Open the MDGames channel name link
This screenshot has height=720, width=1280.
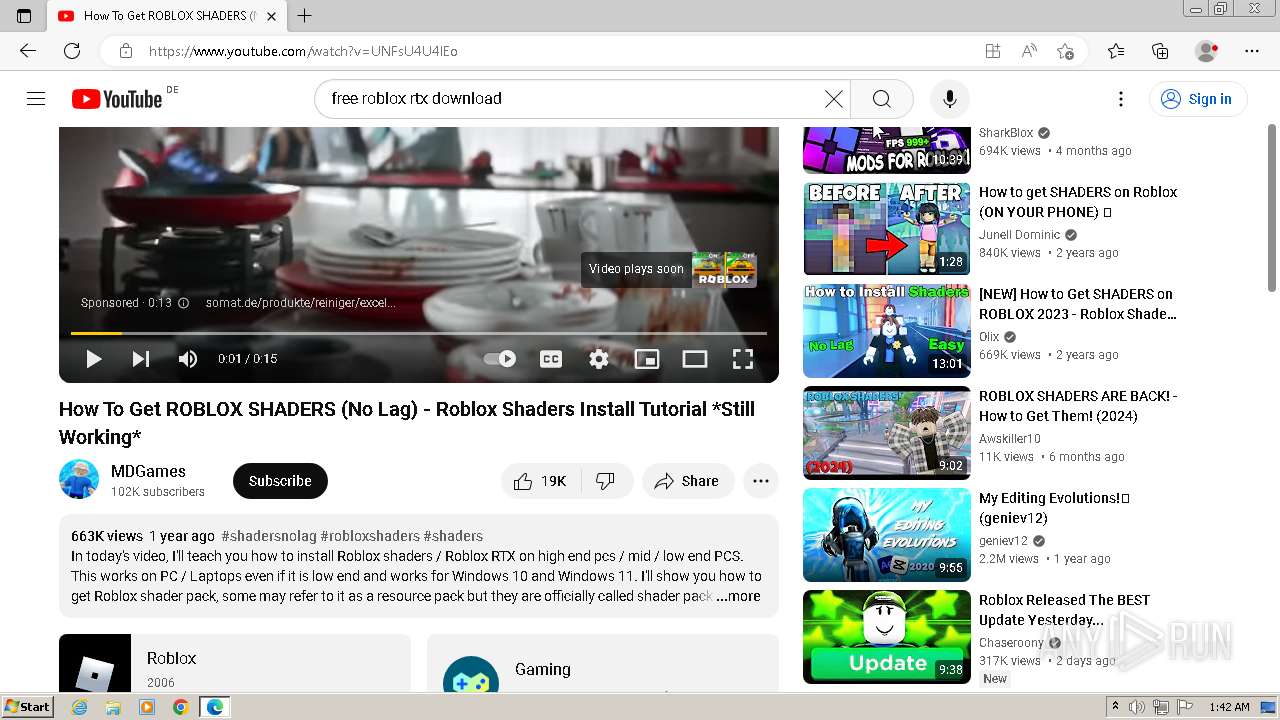148,471
